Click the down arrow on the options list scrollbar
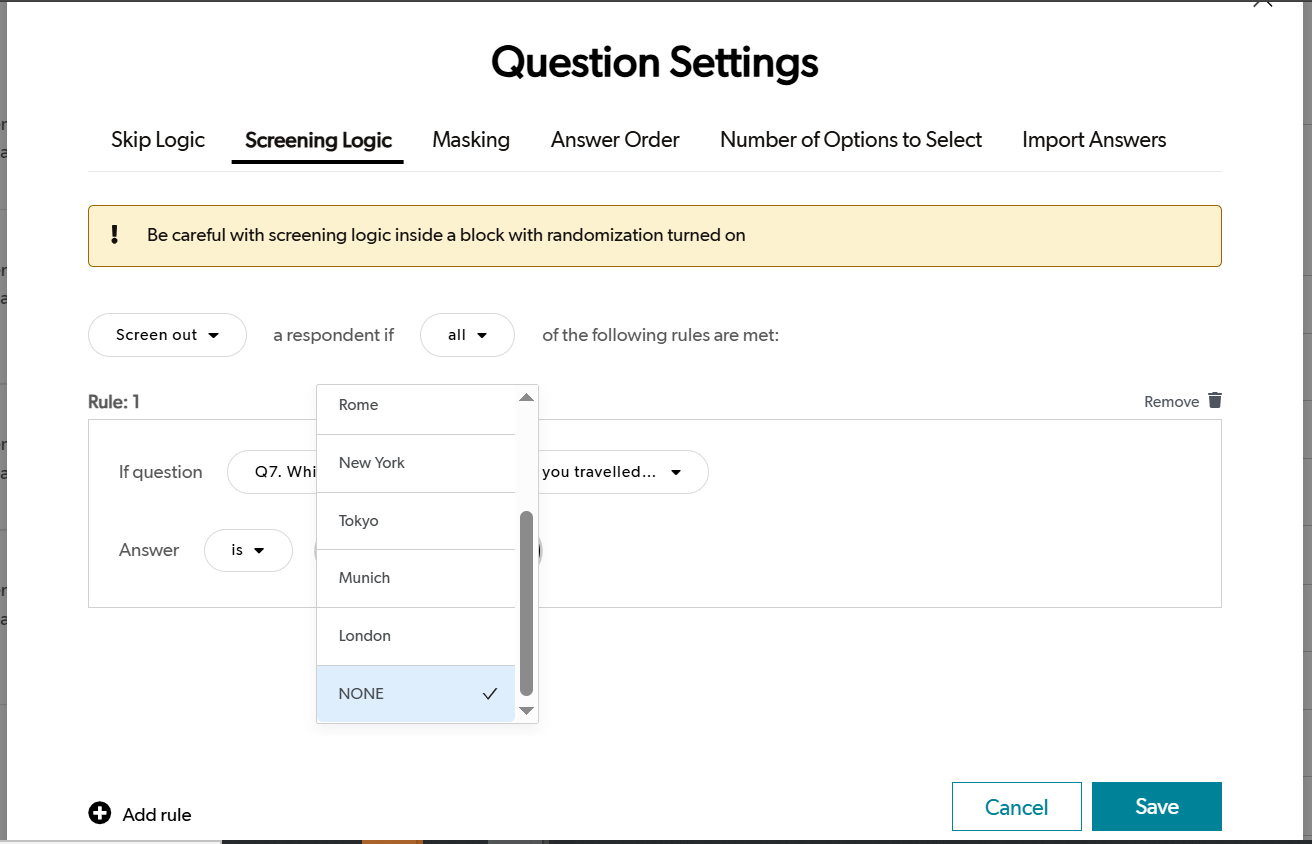The width and height of the screenshot is (1312, 844). click(526, 711)
